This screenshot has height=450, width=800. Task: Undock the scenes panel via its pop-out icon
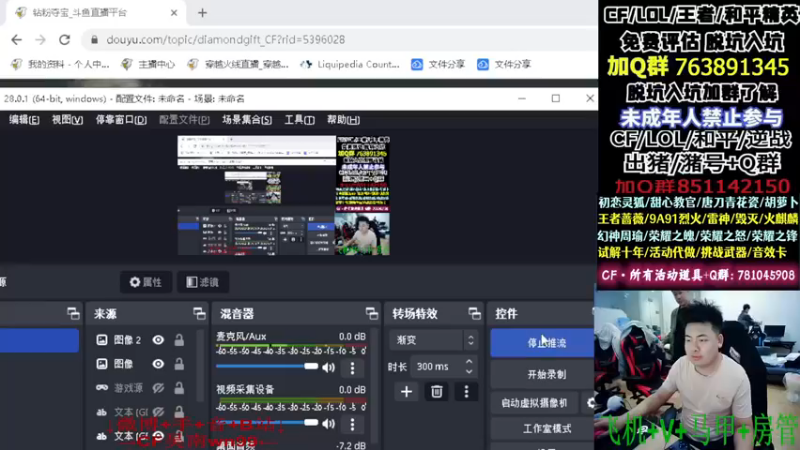[x=73, y=314]
